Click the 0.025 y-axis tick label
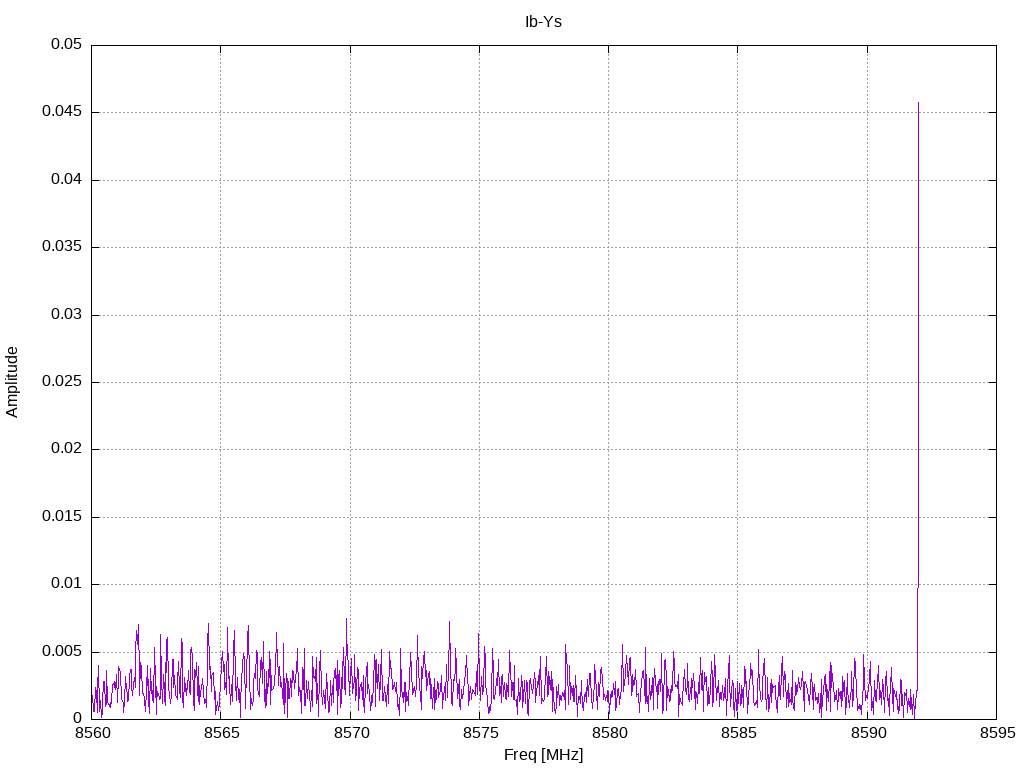Screen dimensions: 1024x768 click(x=62, y=382)
